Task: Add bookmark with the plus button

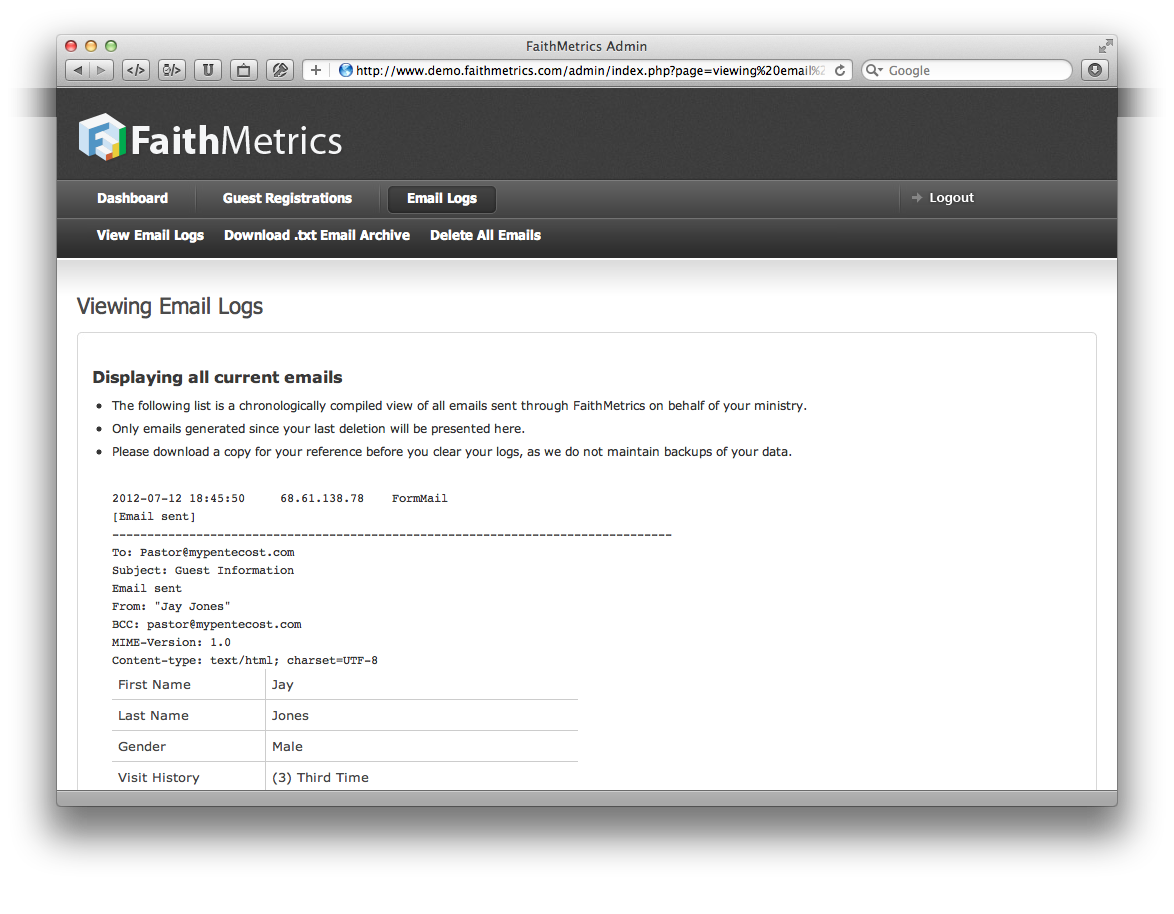Action: (x=315, y=70)
